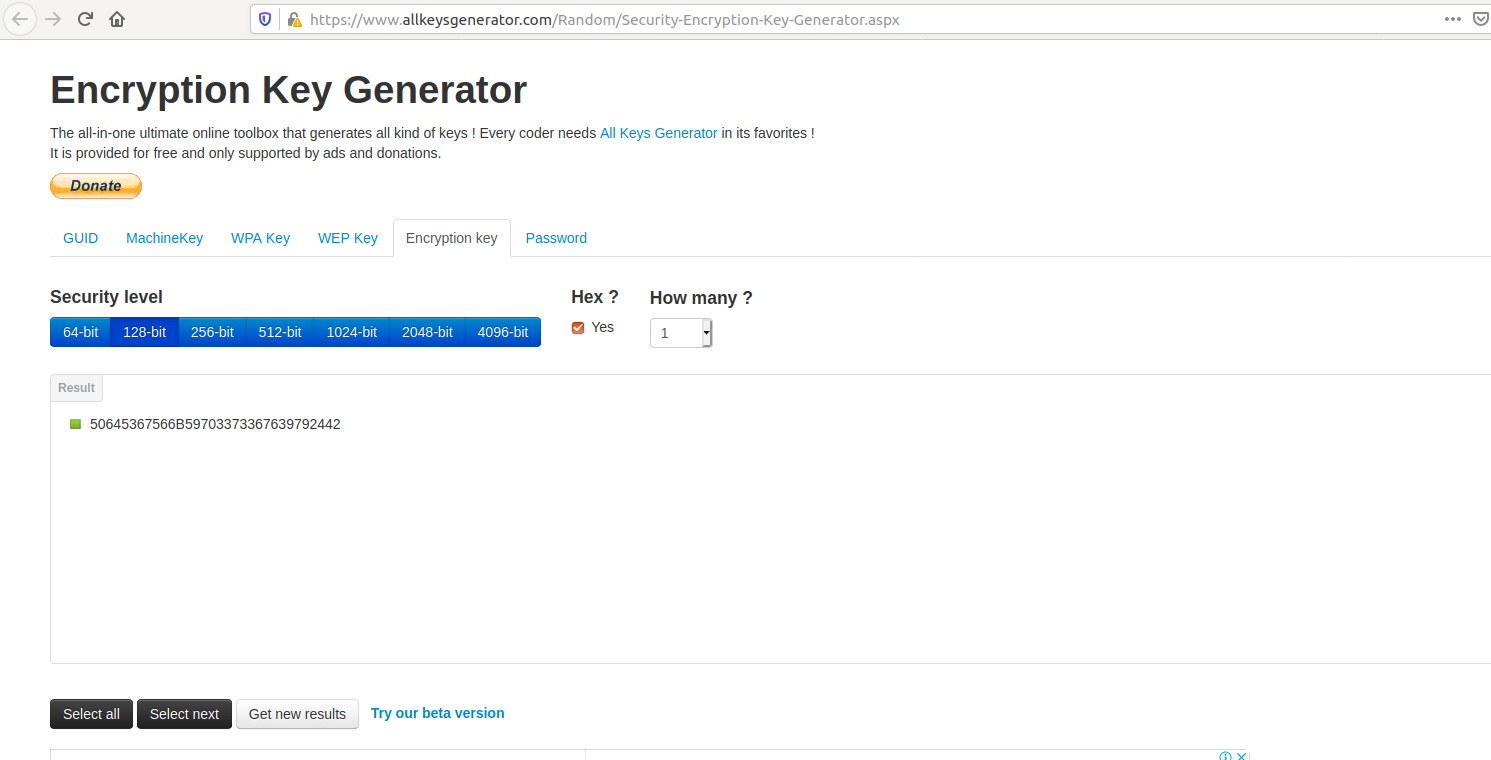
Task: Click the browser back arrow button
Action: click(20, 19)
